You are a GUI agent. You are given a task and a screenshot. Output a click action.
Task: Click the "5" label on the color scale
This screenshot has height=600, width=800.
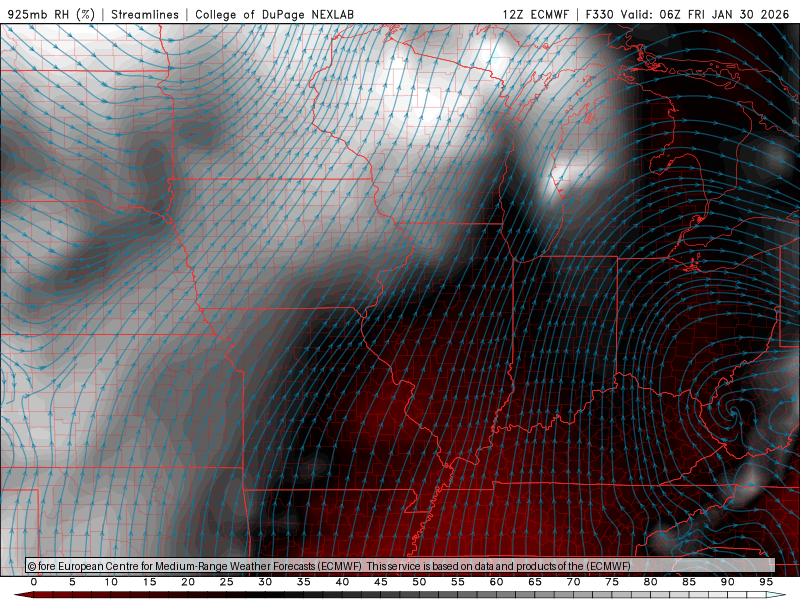(x=72, y=582)
